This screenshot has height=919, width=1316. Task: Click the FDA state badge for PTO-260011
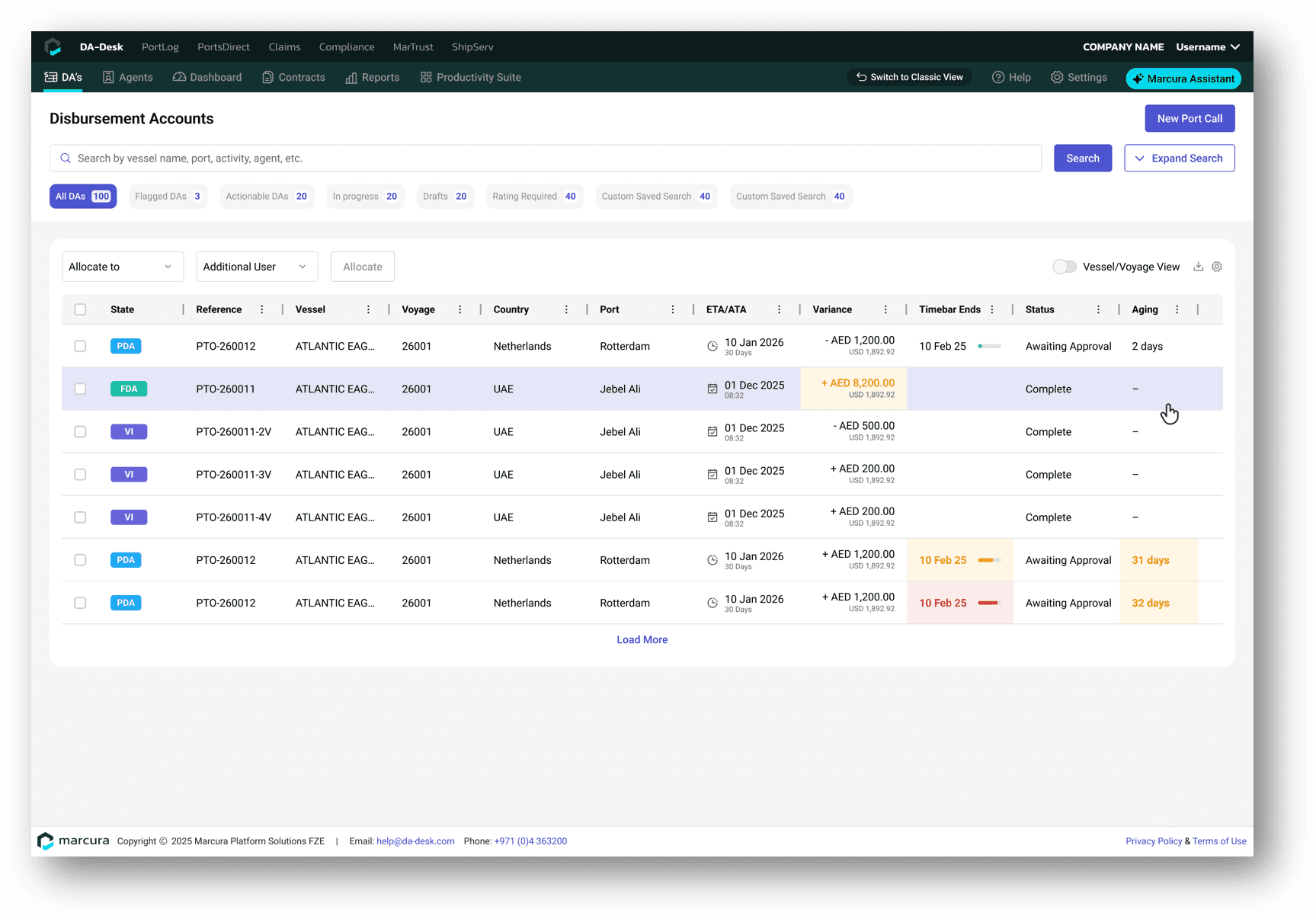click(x=129, y=389)
